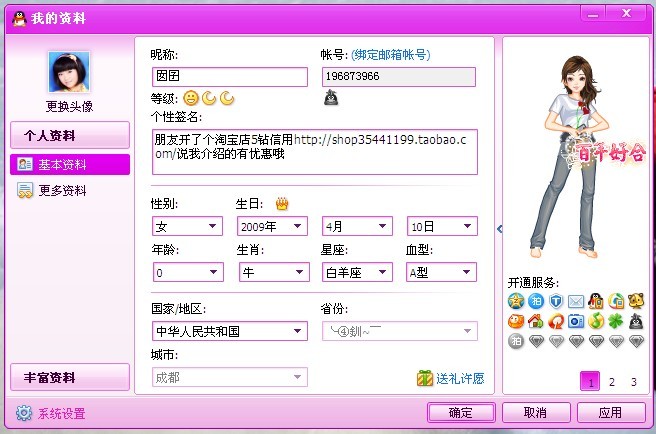Image resolution: width=656 pixels, height=434 pixels.
Task: Open the 绑定邮箱帐号 link
Action: 391,55
